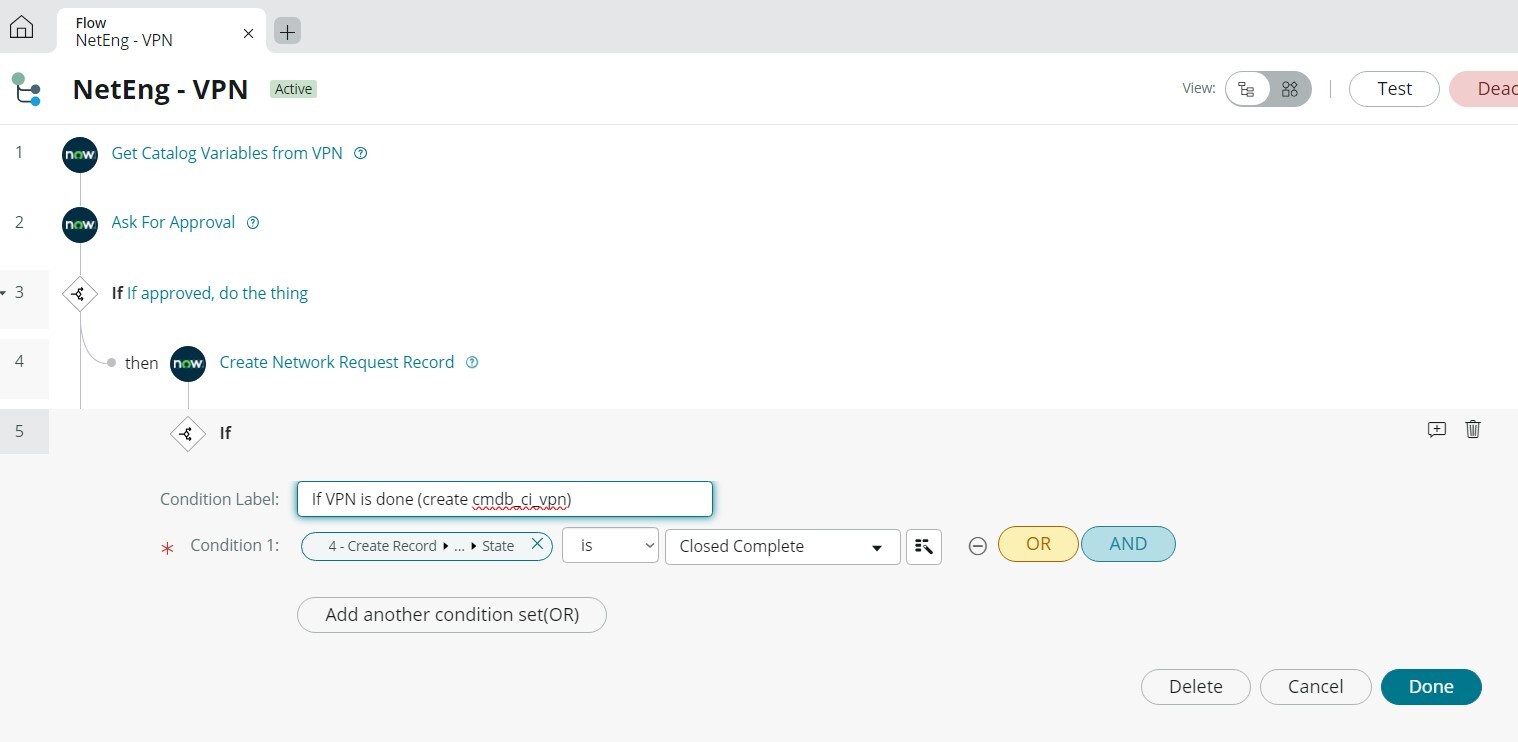This screenshot has height=742, width=1518.
Task: Show help for Create Network Request Record
Action: 472,363
